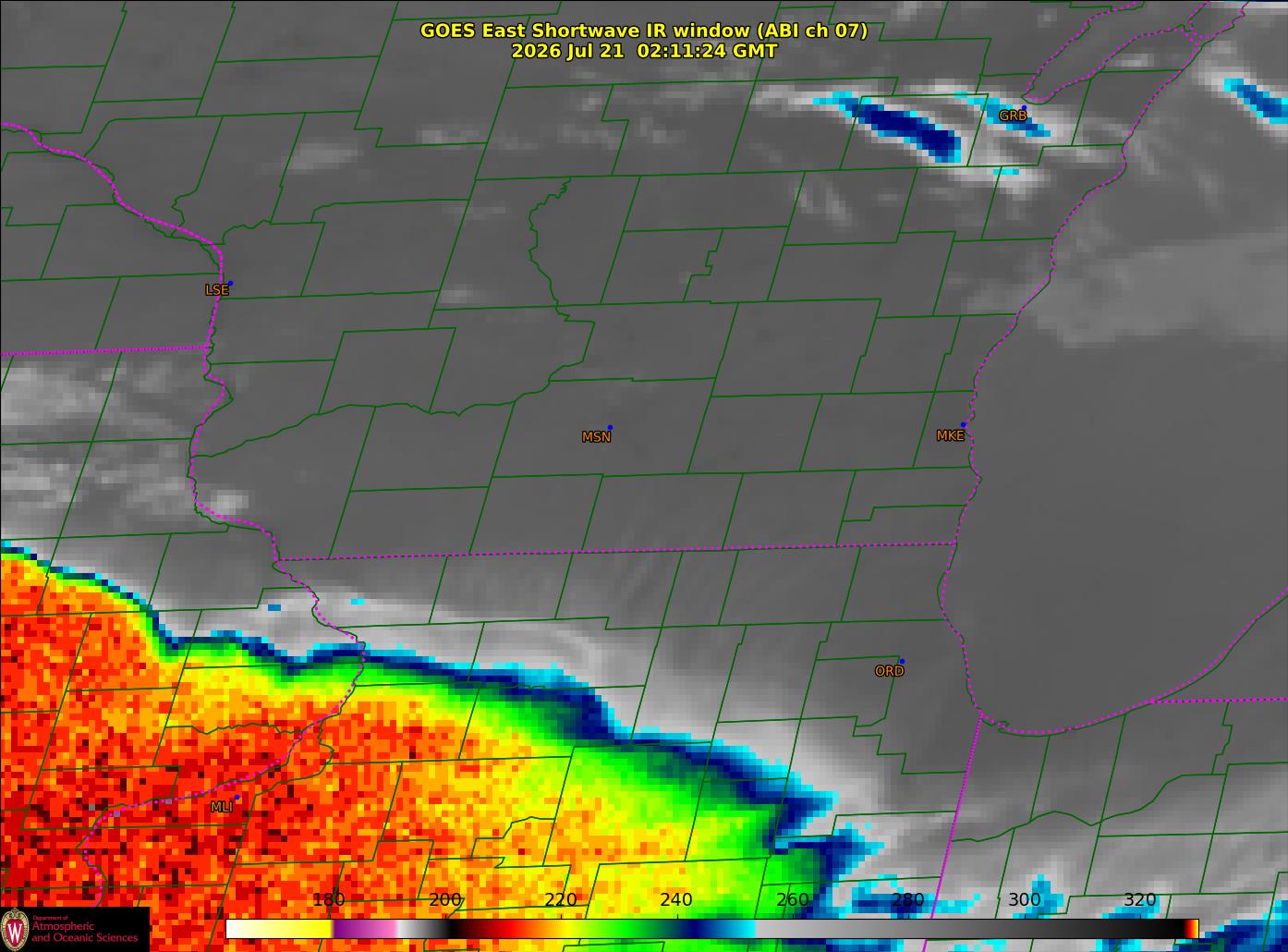
Task: Select the 300 colorbar tick
Action: click(x=1024, y=899)
